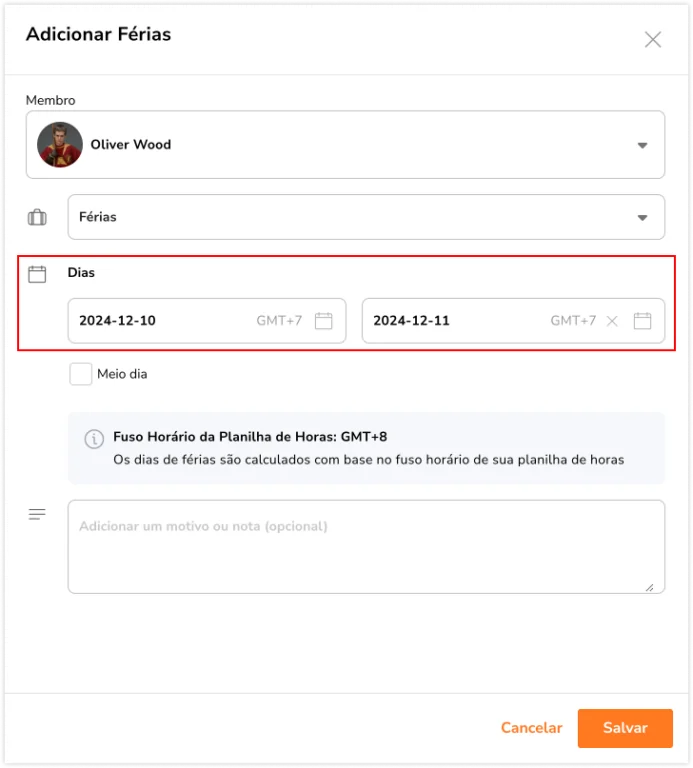The width and height of the screenshot is (693, 768).
Task: Click the start date field 2024-12-10
Action: click(x=207, y=321)
